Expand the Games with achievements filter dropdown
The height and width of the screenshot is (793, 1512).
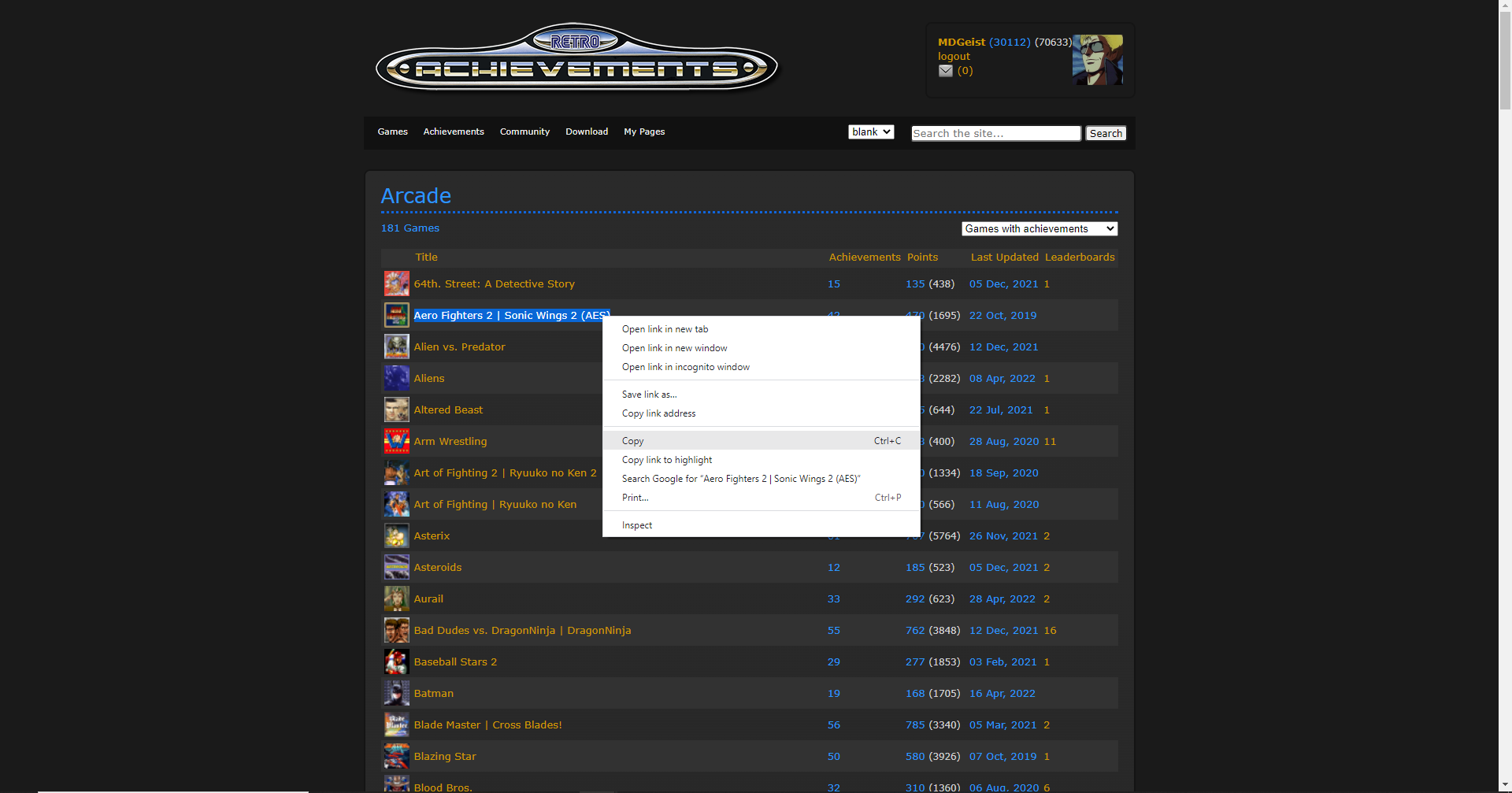coord(1039,228)
